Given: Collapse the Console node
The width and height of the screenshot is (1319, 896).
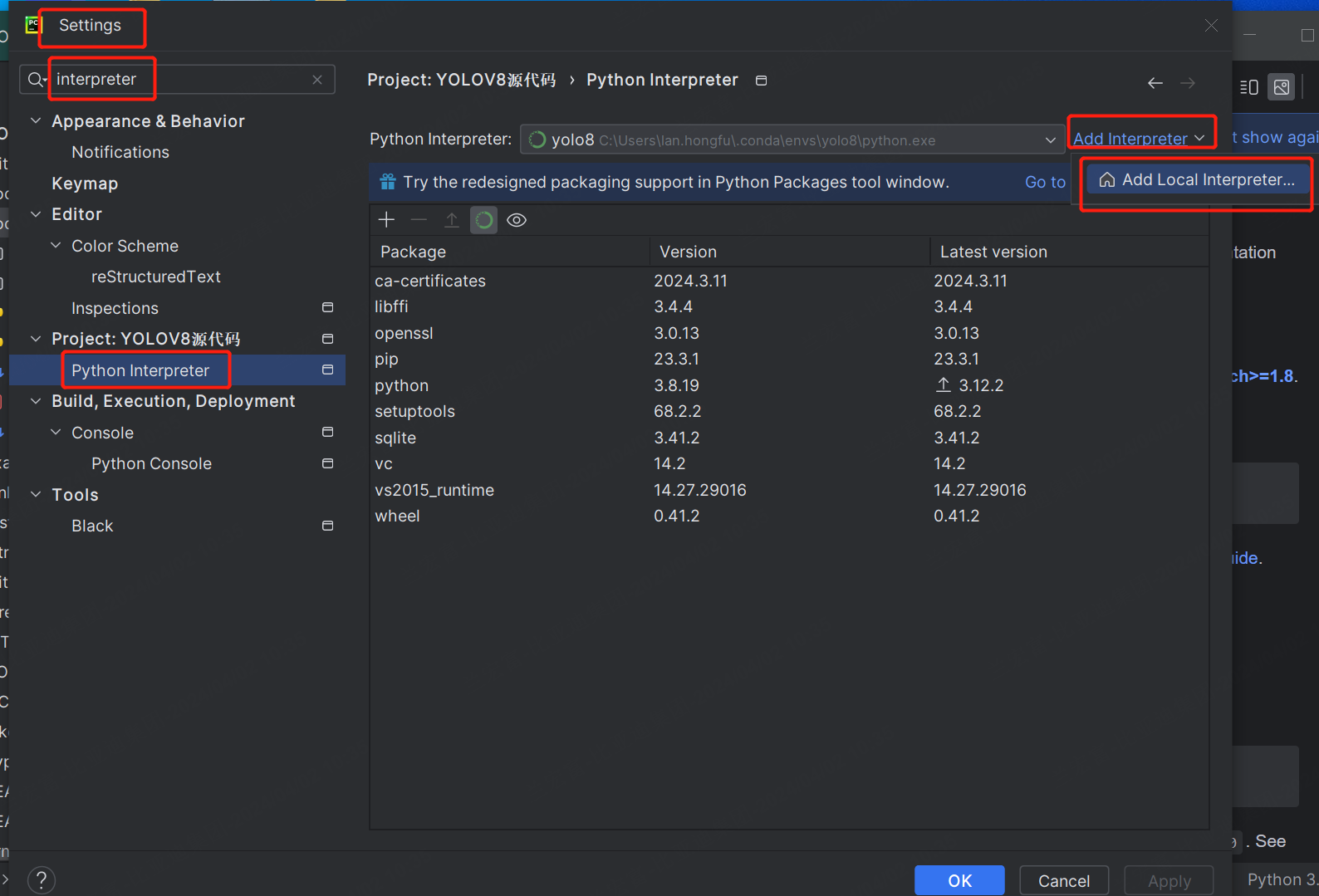Looking at the screenshot, I should 56,433.
